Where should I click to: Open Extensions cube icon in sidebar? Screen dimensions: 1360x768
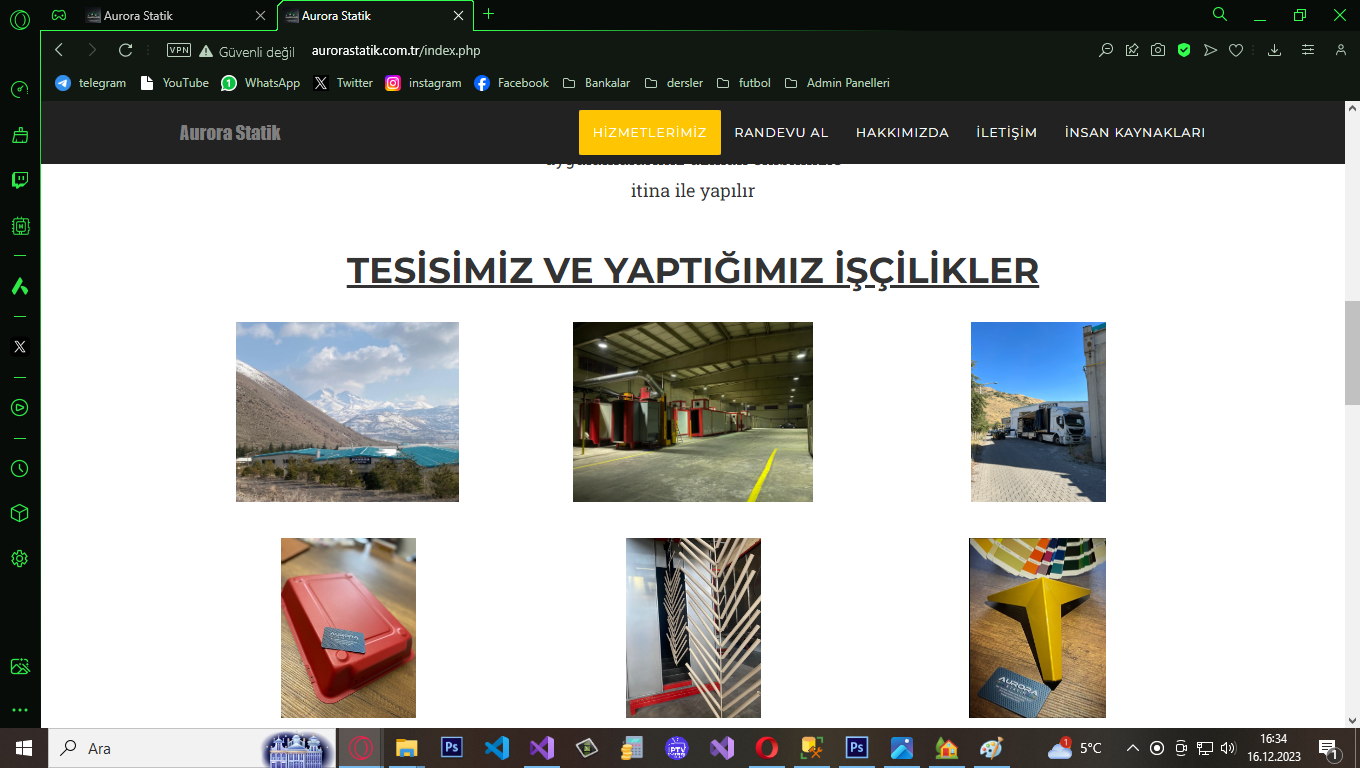(x=19, y=513)
